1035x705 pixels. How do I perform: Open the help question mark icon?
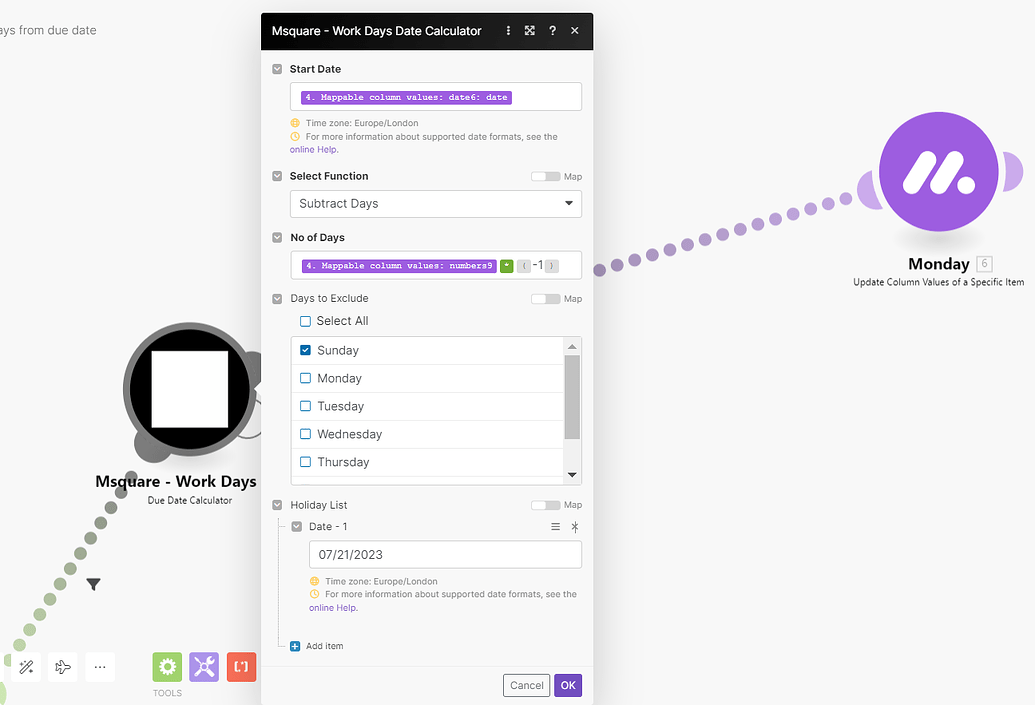[x=552, y=30]
